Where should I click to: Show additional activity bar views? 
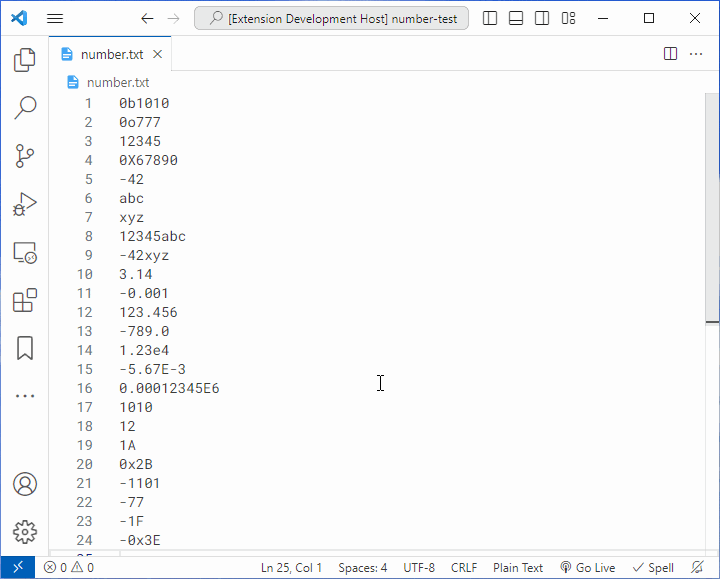point(25,396)
